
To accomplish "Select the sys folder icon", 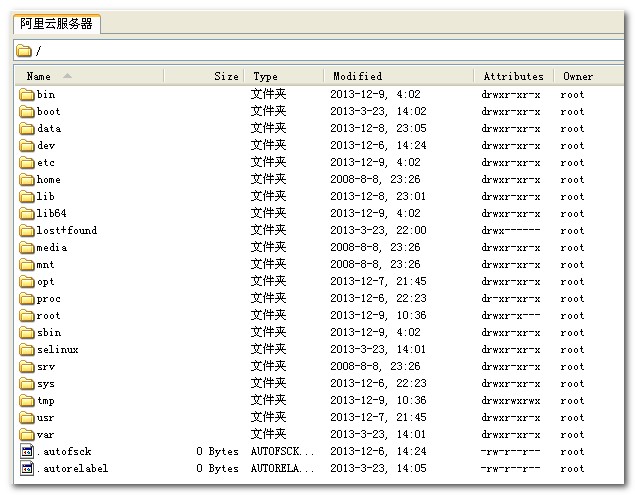I will point(27,384).
